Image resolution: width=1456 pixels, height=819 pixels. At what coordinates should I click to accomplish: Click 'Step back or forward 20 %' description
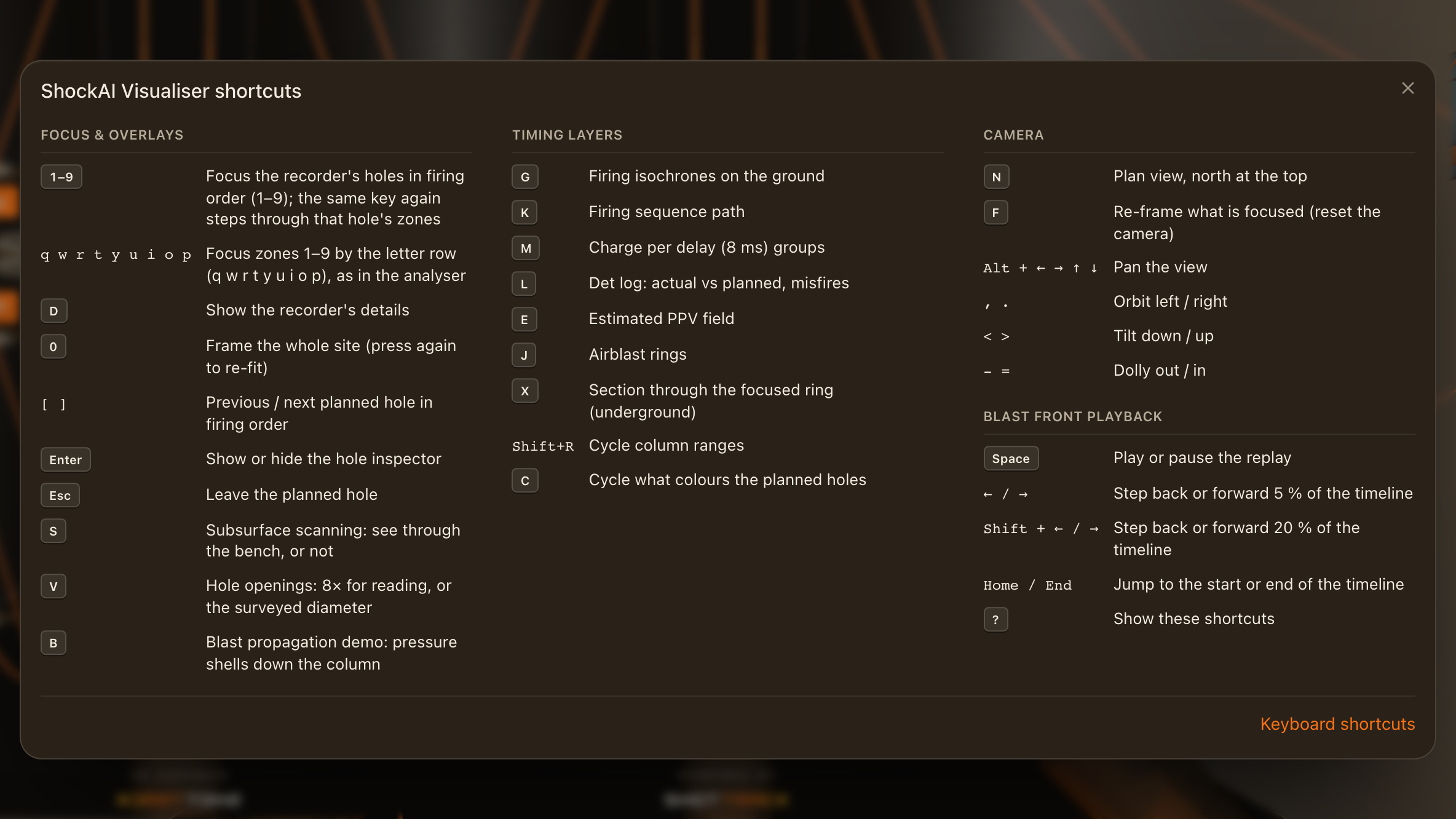click(x=1236, y=539)
